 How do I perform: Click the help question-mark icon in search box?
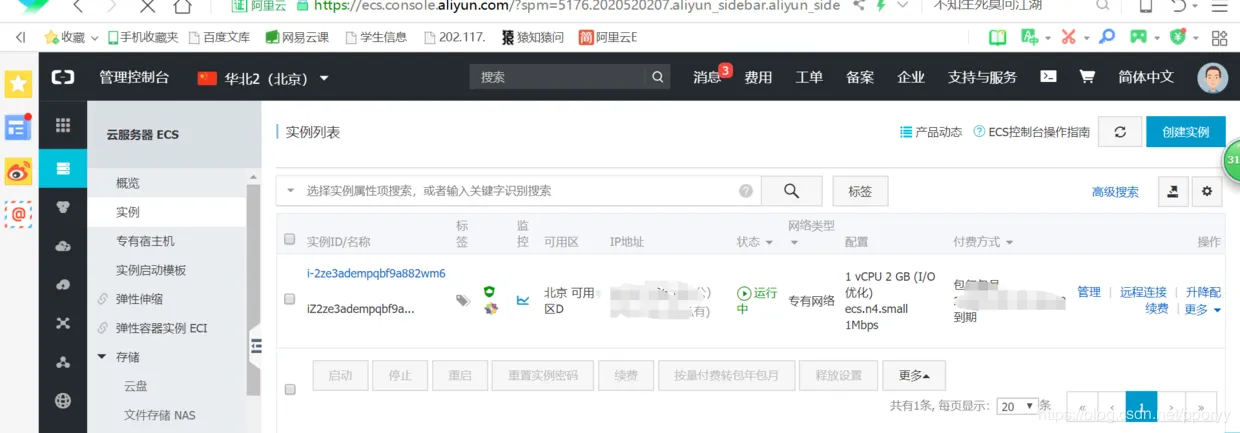746,191
